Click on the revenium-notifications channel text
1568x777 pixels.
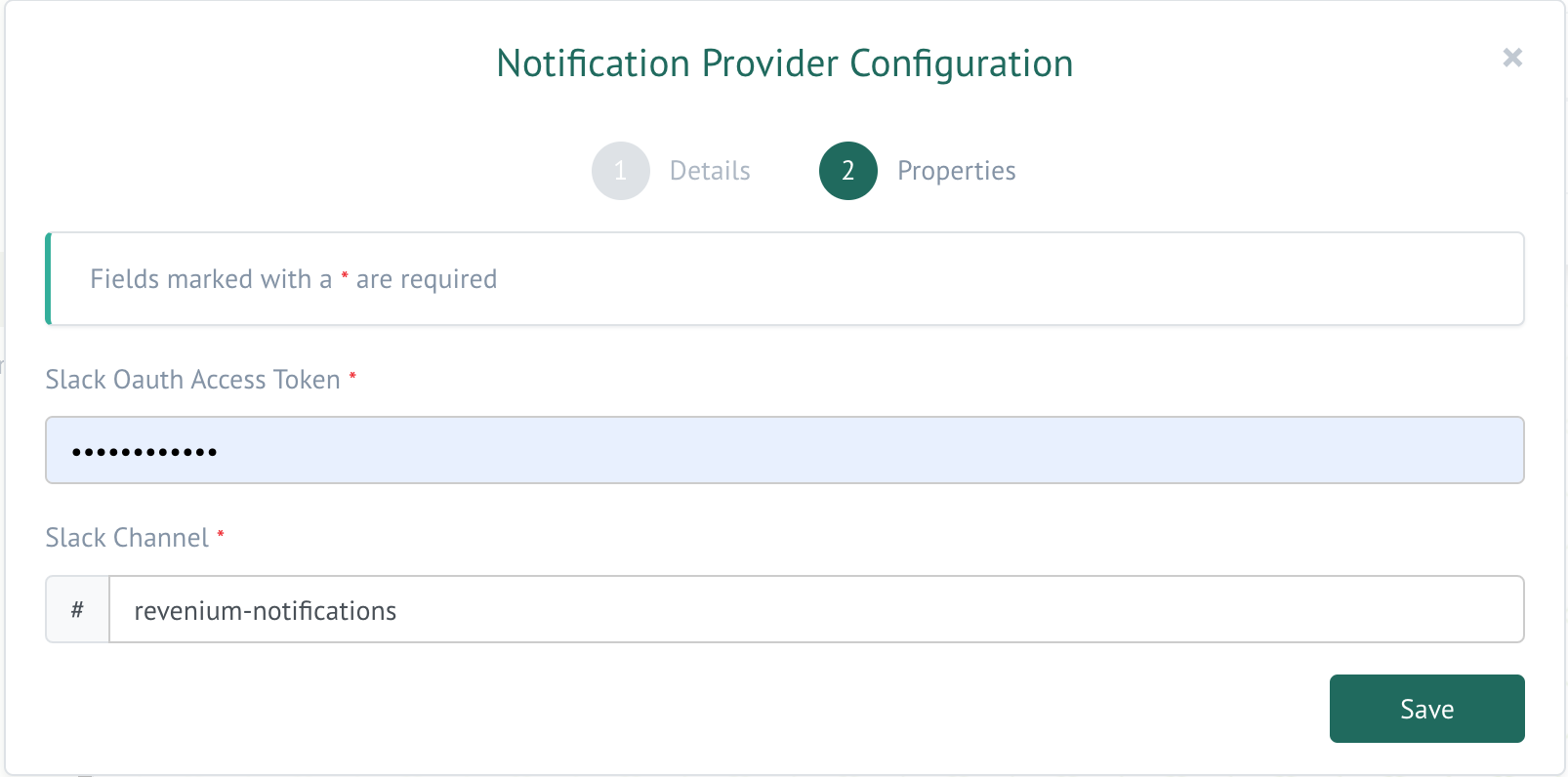click(x=265, y=611)
